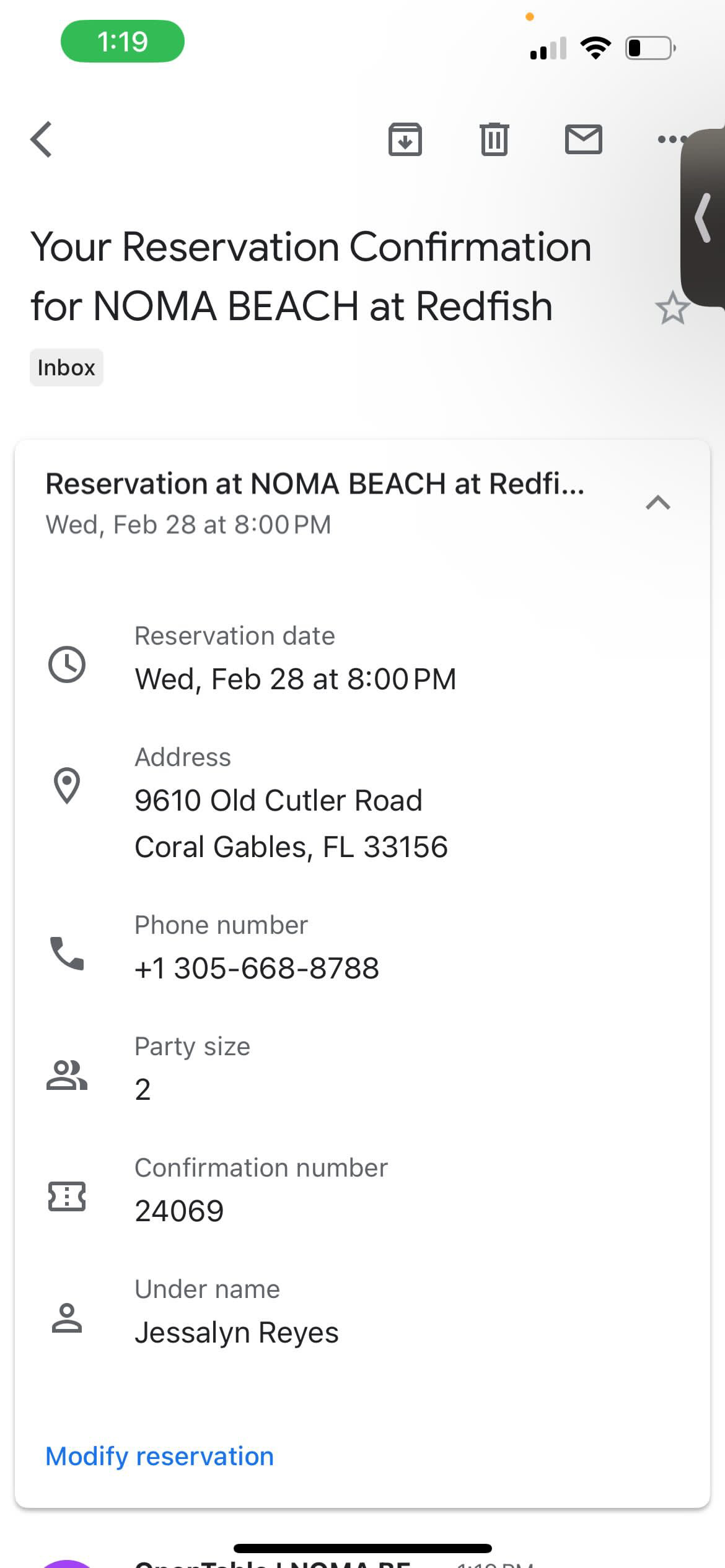Tap the party size people icon
725x1568 pixels.
click(x=67, y=1074)
